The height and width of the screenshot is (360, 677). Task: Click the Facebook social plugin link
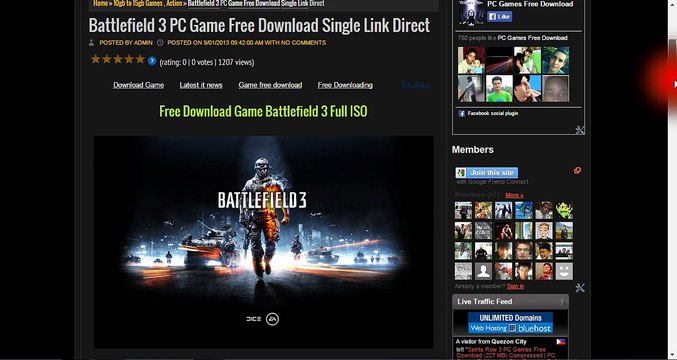[493, 114]
